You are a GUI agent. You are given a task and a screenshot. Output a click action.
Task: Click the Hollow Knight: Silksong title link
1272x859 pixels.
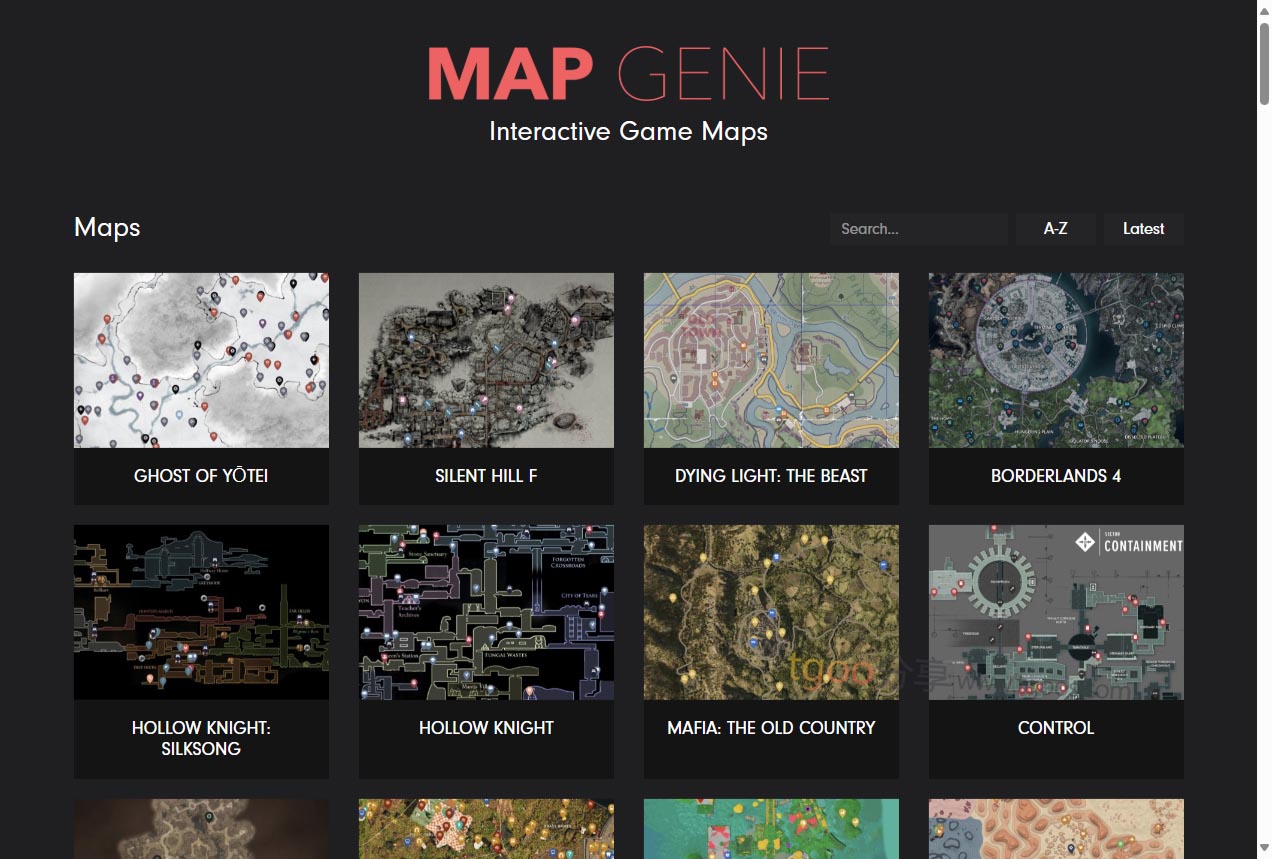coord(201,738)
